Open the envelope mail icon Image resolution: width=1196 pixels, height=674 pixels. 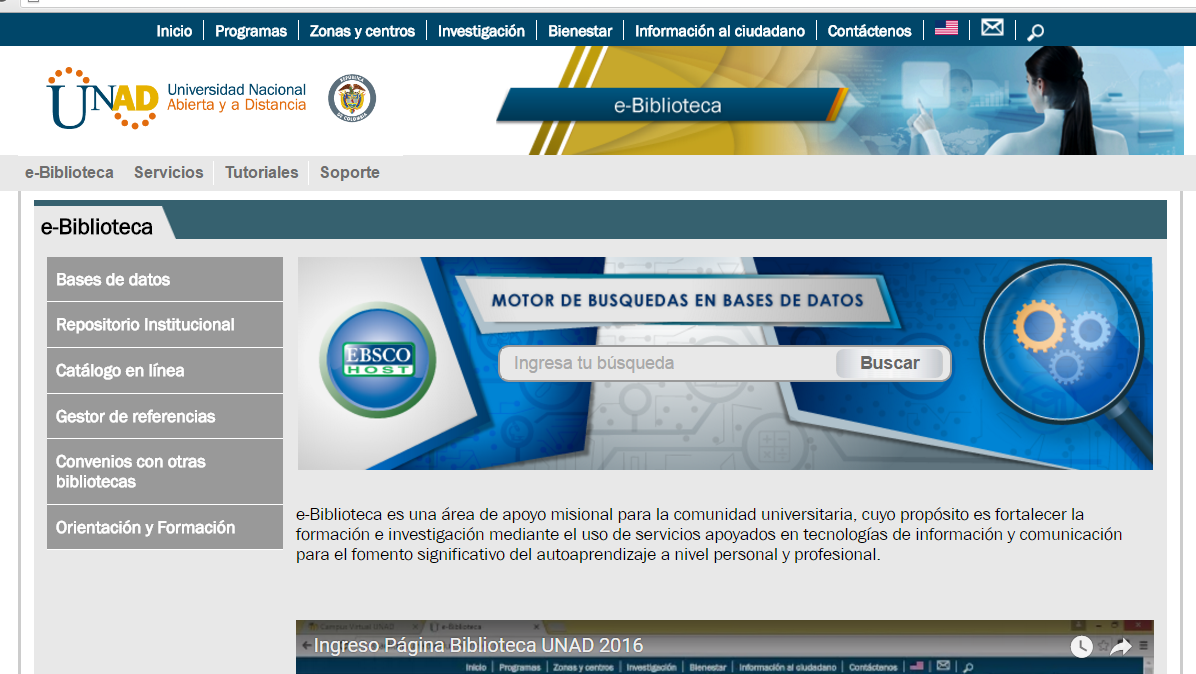(x=992, y=28)
